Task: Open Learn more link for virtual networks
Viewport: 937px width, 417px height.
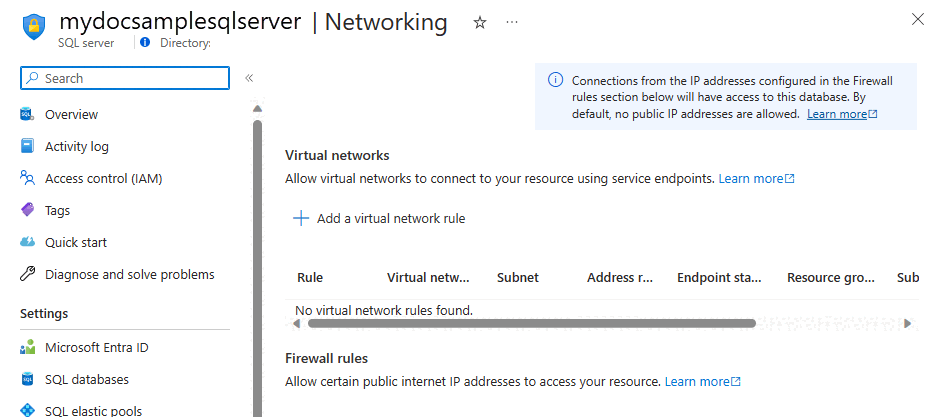Action: (757, 179)
